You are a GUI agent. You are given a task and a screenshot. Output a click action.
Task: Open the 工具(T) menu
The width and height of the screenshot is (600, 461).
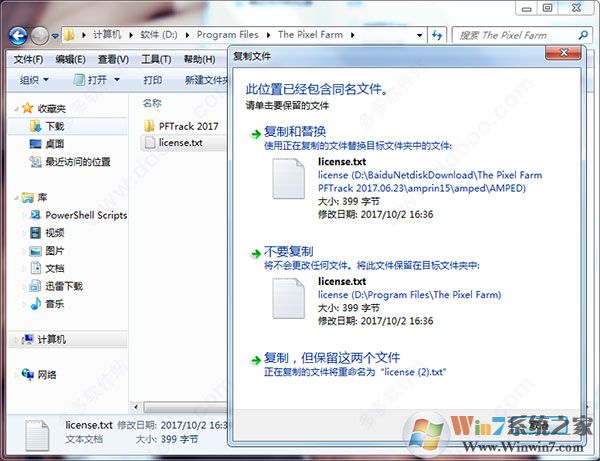tap(156, 59)
